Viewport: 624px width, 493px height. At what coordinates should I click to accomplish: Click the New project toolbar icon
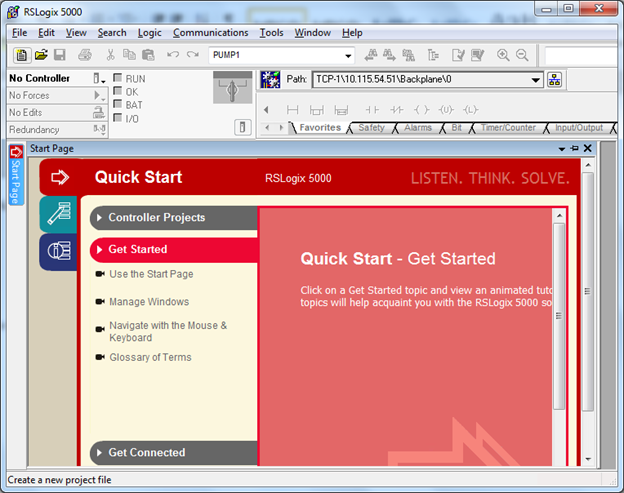click(x=22, y=55)
